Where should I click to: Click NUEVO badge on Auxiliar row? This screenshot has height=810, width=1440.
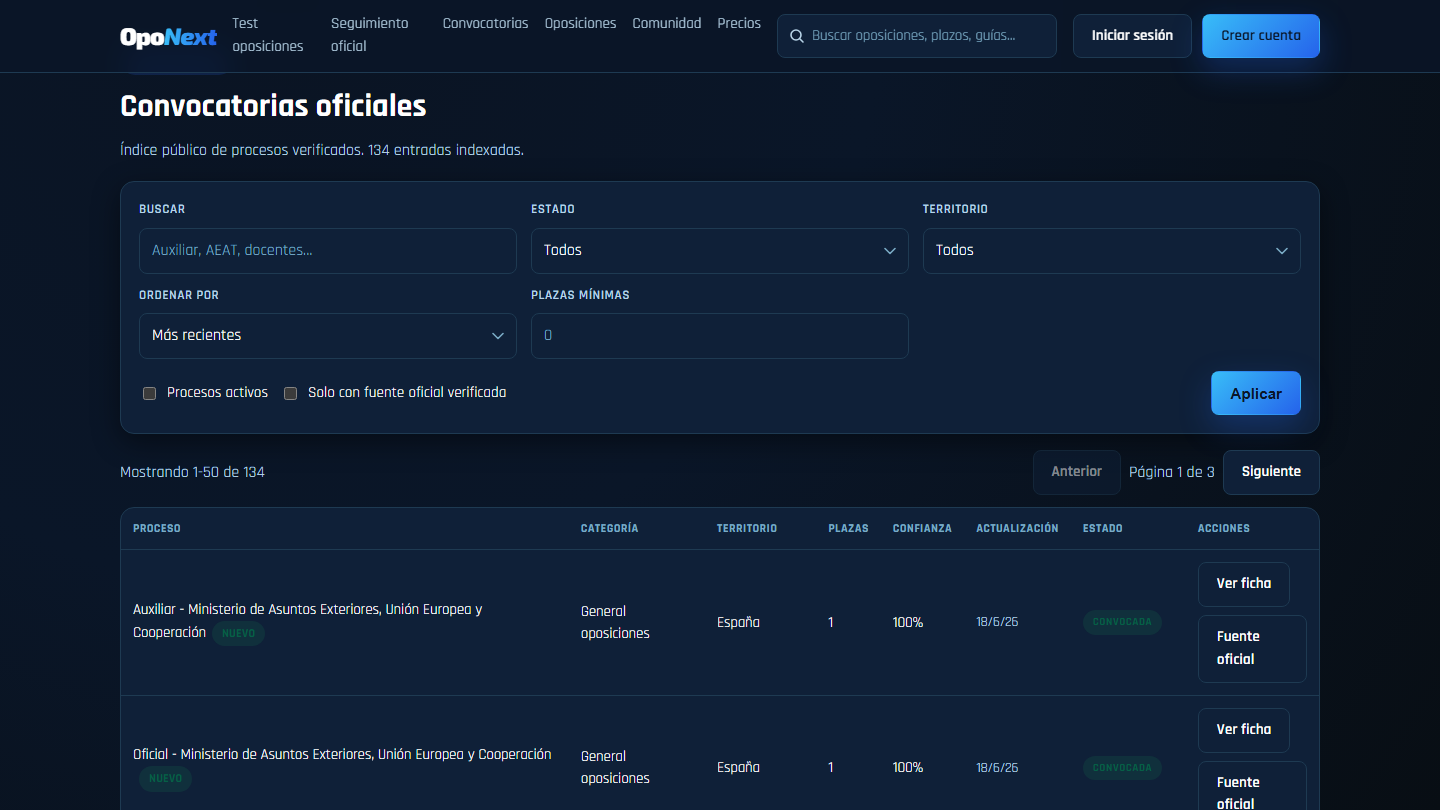click(238, 634)
